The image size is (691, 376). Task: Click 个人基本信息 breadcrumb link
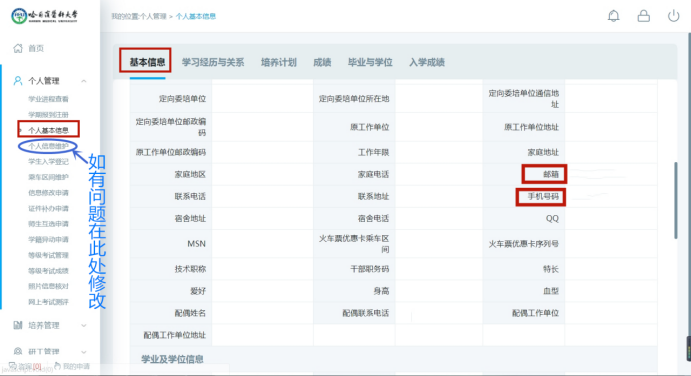tap(196, 16)
